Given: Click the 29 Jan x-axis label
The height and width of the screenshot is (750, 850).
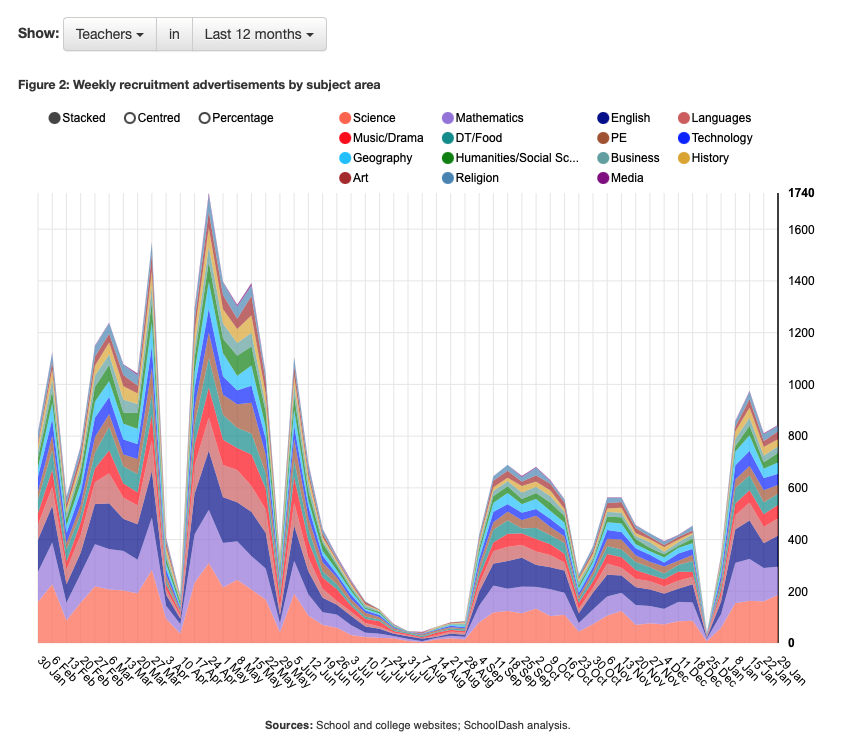Looking at the screenshot, I should coord(791,671).
